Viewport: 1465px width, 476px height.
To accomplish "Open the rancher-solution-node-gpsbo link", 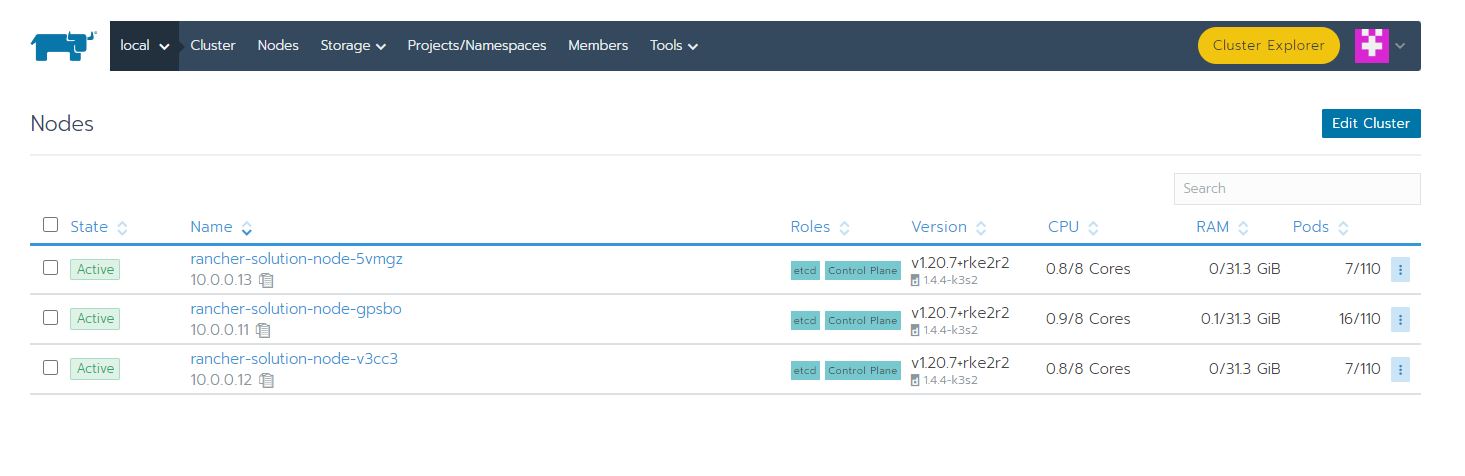I will pos(296,309).
